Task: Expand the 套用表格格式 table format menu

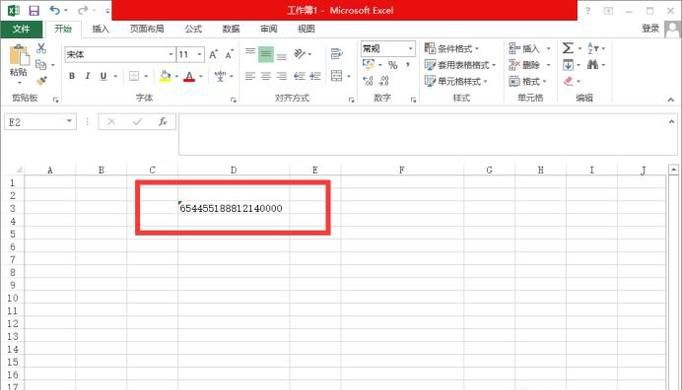Action: (460, 65)
